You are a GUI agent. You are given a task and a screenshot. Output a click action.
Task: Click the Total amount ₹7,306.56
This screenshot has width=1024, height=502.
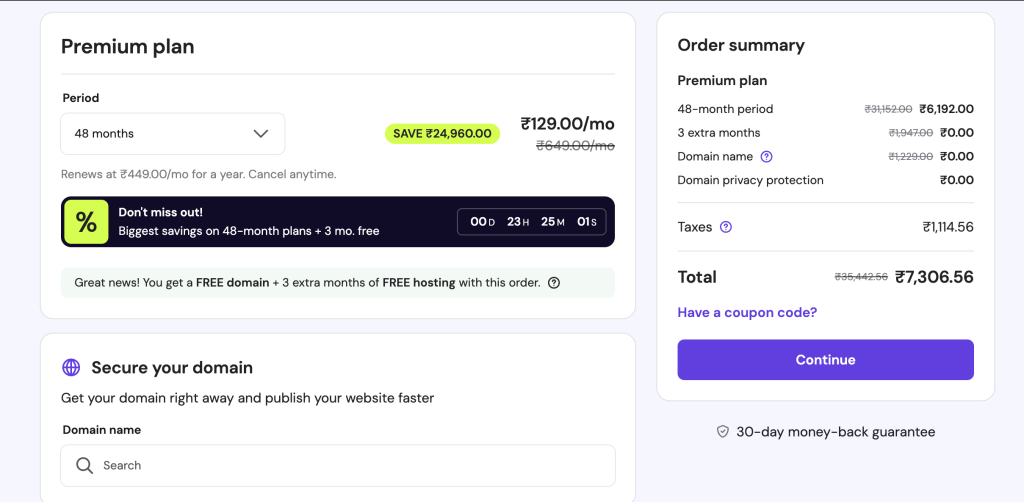click(x=934, y=277)
